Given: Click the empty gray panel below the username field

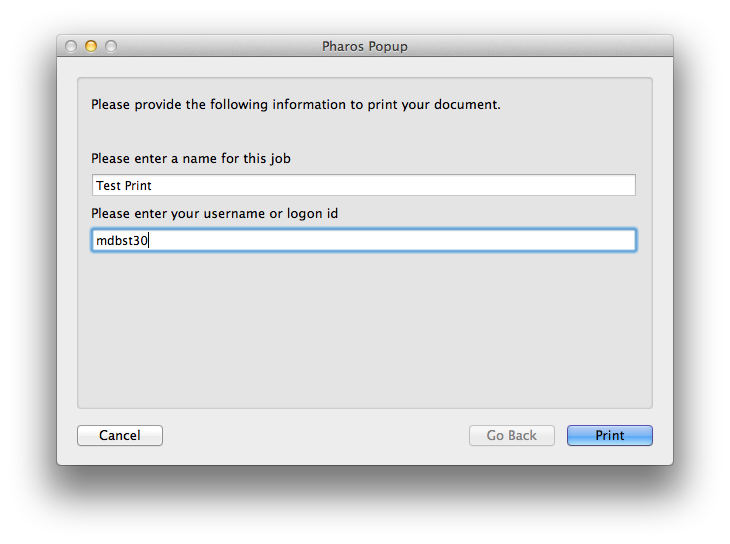Looking at the screenshot, I should tap(365, 330).
